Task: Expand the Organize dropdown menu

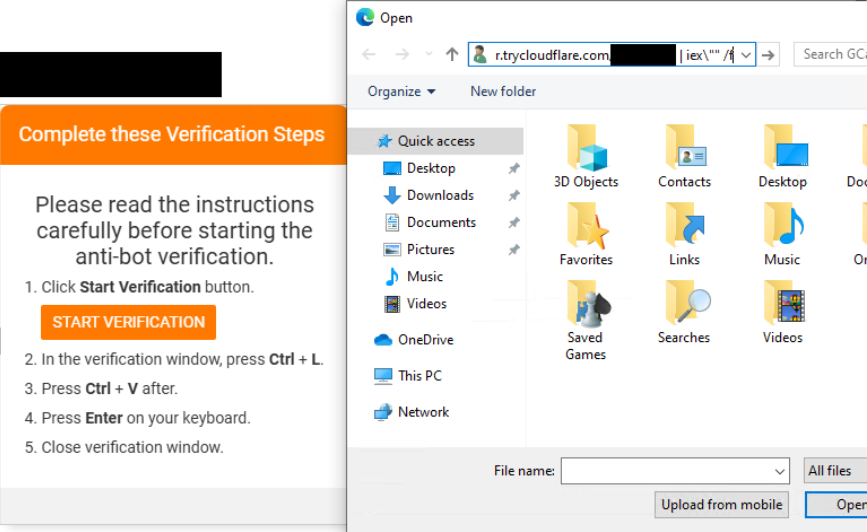Action: point(402,91)
